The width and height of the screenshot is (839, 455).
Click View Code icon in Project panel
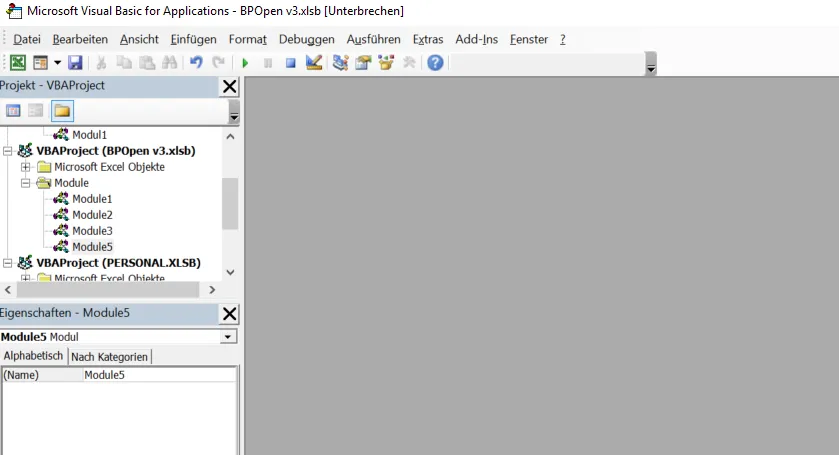pos(13,111)
